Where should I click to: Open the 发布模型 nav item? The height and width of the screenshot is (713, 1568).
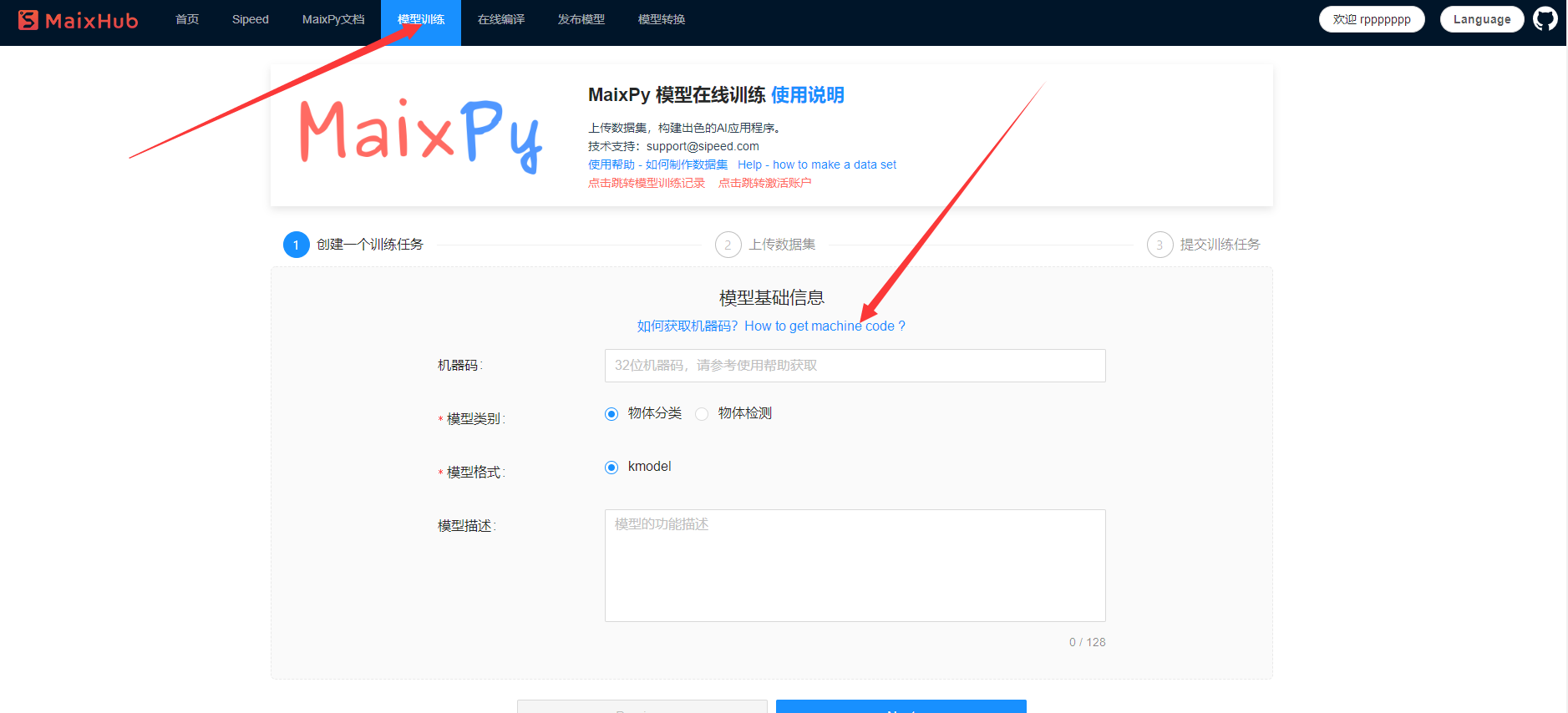(x=581, y=19)
